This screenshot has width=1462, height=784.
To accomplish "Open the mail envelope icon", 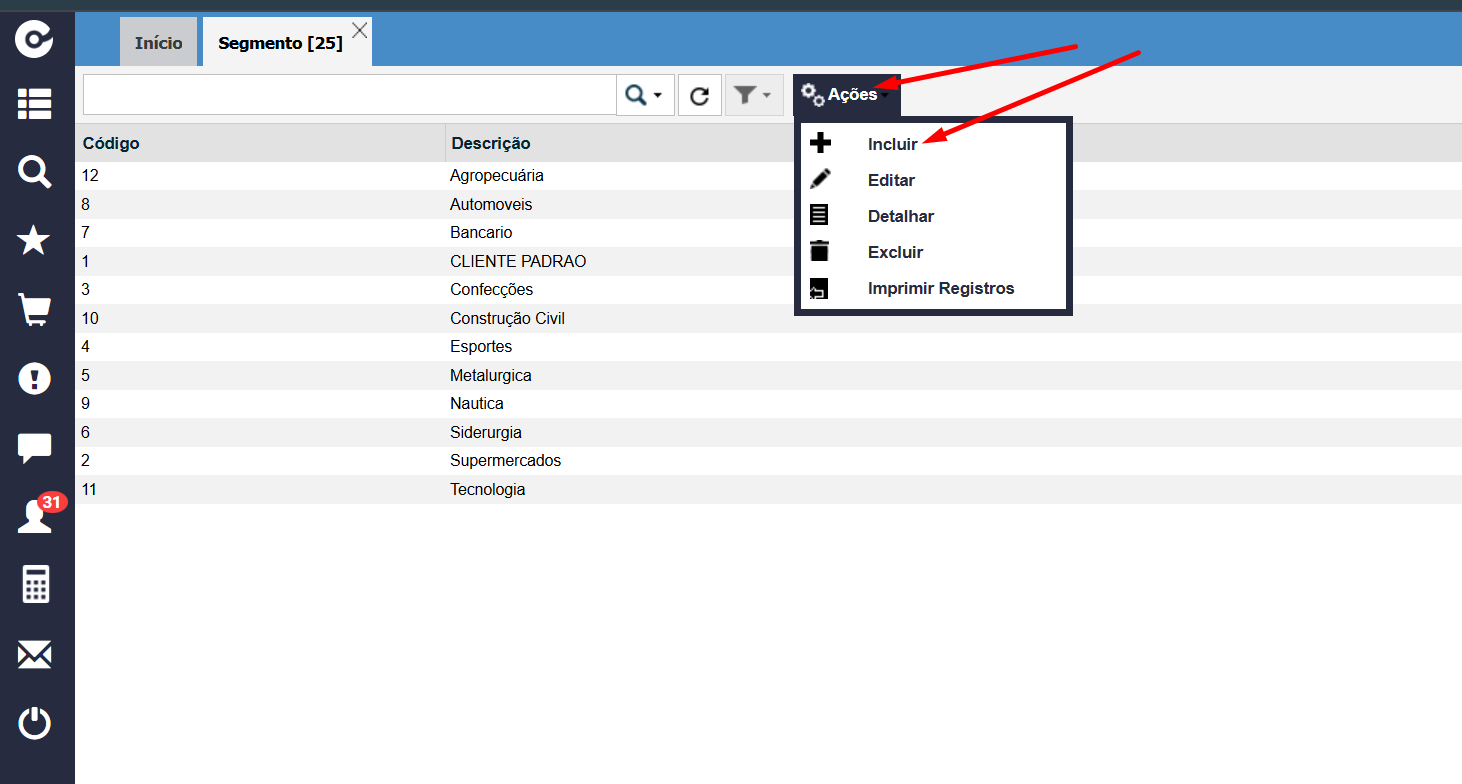I will pyautogui.click(x=35, y=656).
